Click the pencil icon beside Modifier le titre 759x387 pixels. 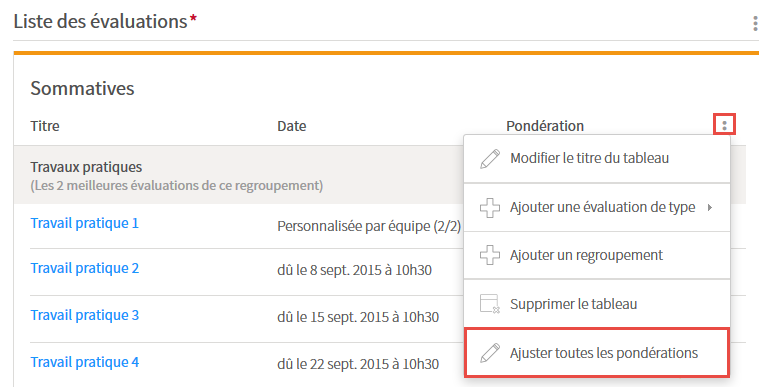pos(490,159)
